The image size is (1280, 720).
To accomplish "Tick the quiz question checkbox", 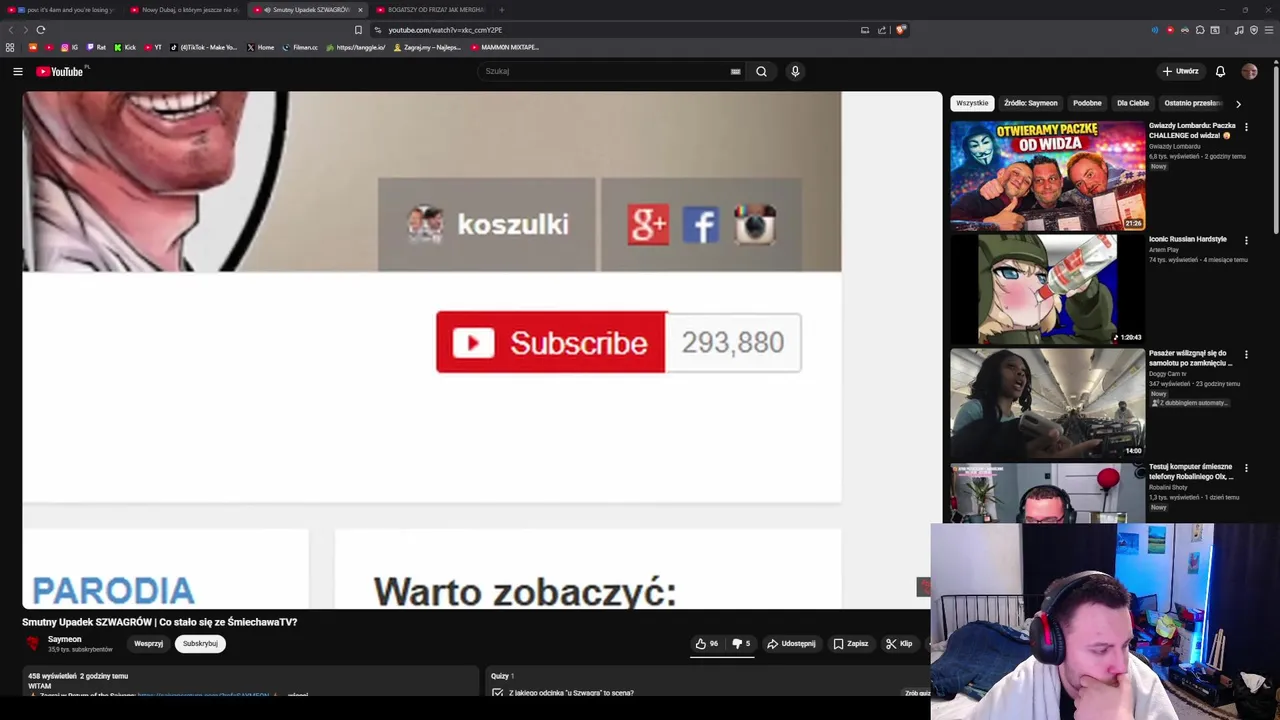I will [x=497, y=692].
